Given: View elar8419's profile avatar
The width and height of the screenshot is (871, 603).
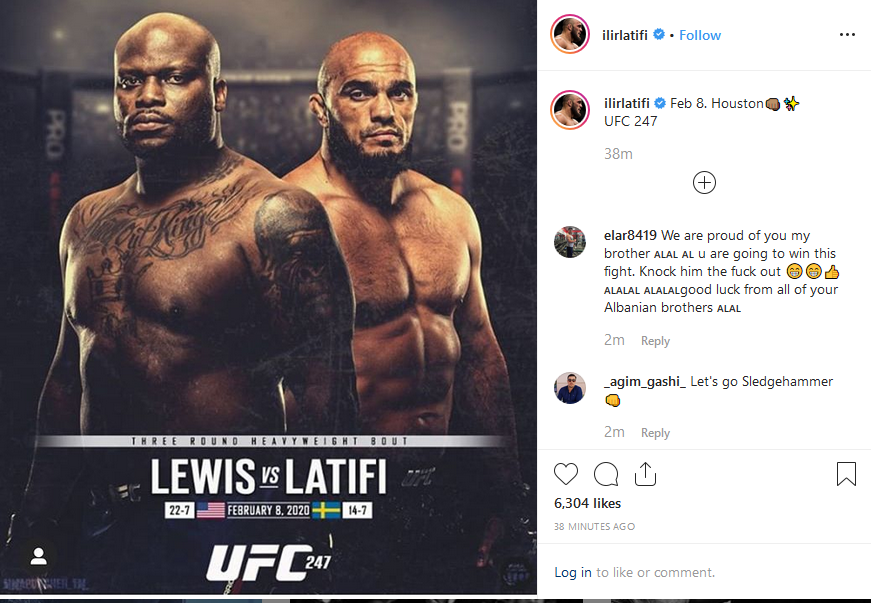Looking at the screenshot, I should coord(570,242).
